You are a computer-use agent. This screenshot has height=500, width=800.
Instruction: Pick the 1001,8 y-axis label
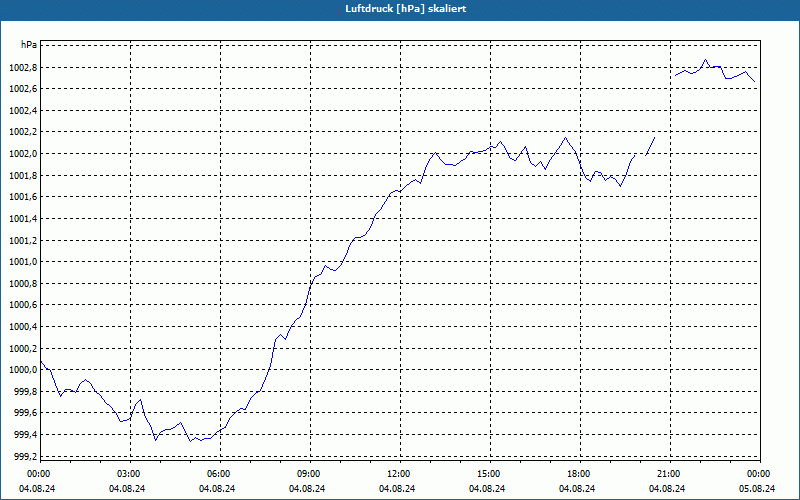(x=23, y=176)
